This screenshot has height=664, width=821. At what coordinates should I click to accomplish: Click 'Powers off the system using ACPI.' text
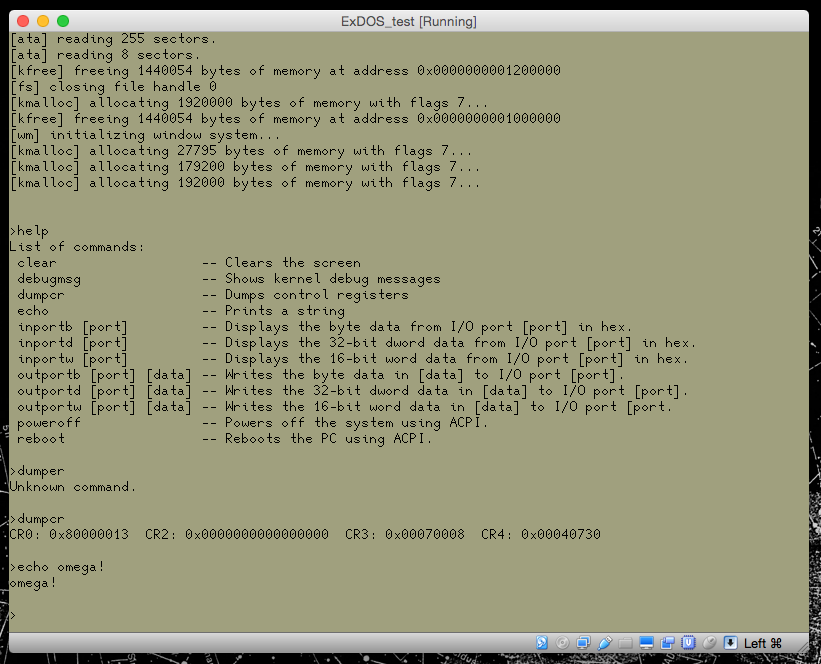click(x=356, y=423)
